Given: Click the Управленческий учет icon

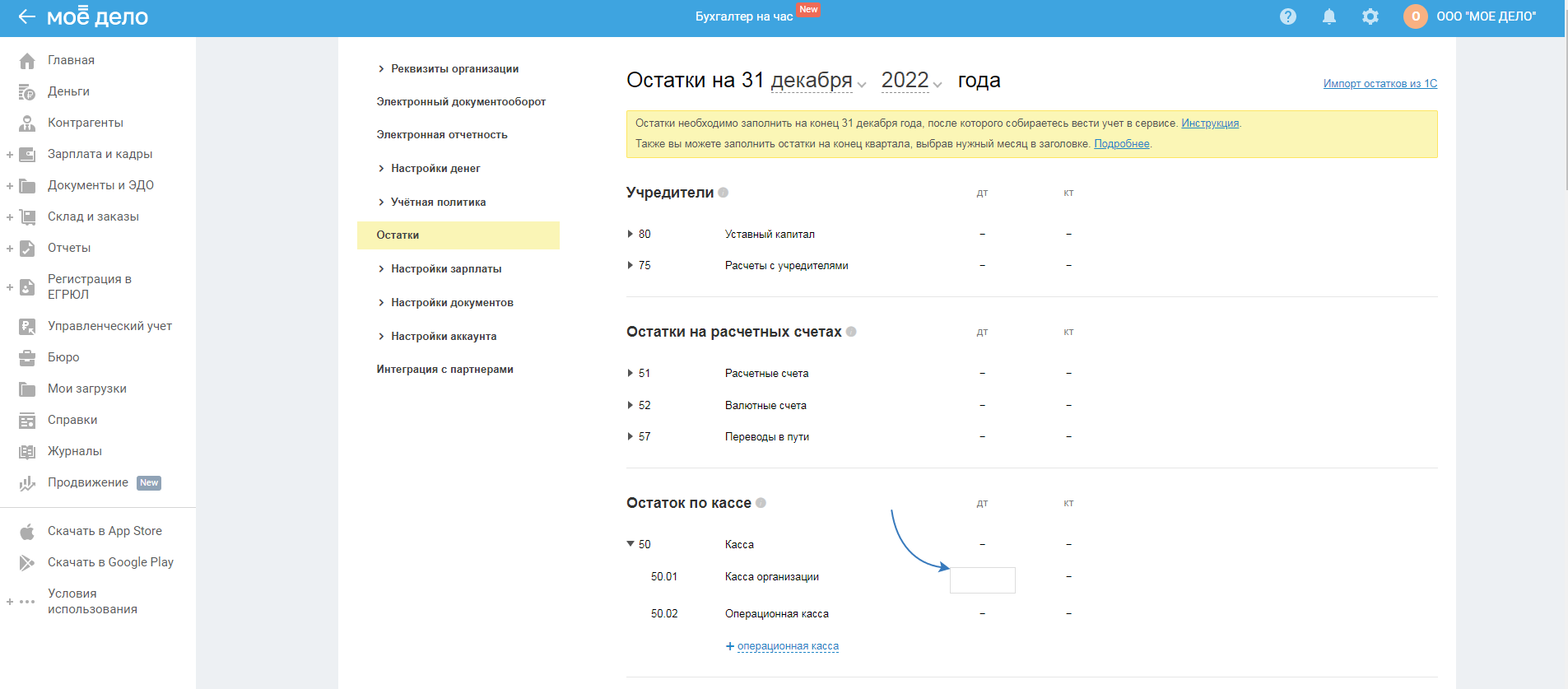Looking at the screenshot, I should [27, 327].
